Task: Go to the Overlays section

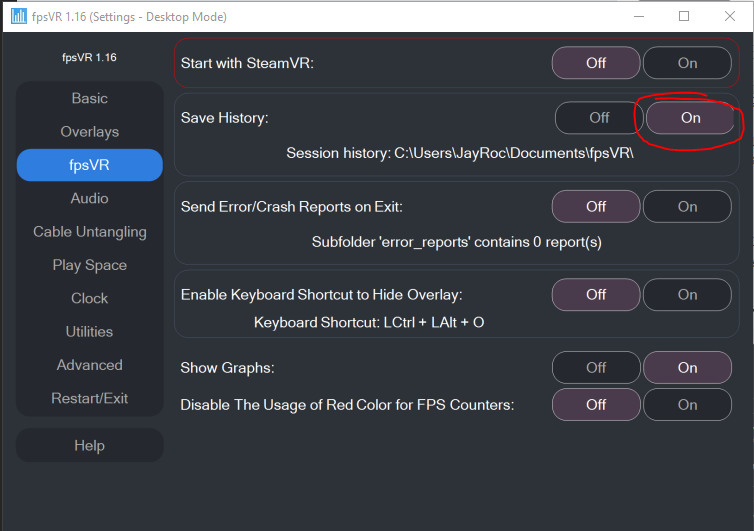Action: (89, 132)
